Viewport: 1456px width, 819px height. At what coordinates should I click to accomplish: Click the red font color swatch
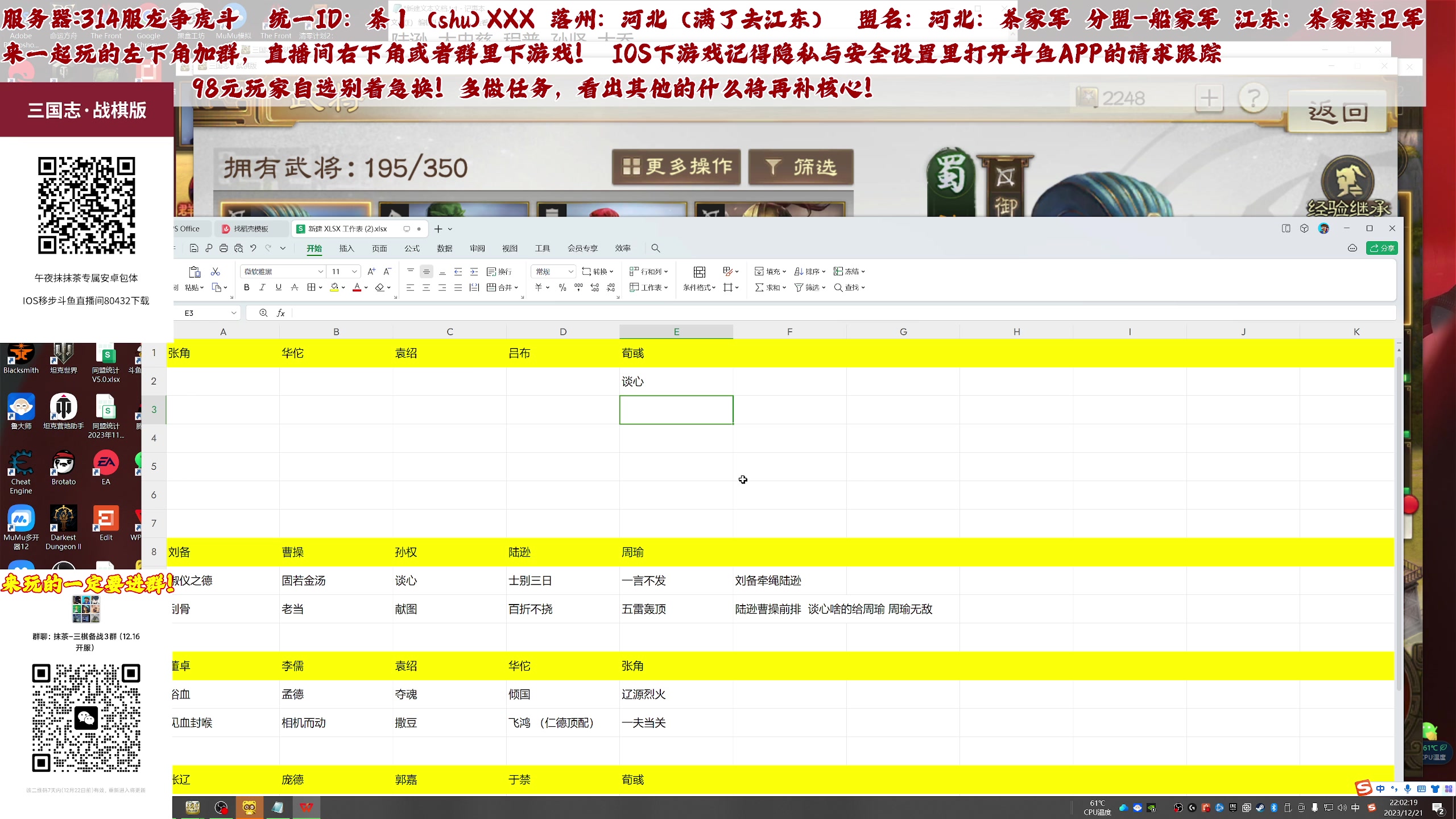(357, 287)
